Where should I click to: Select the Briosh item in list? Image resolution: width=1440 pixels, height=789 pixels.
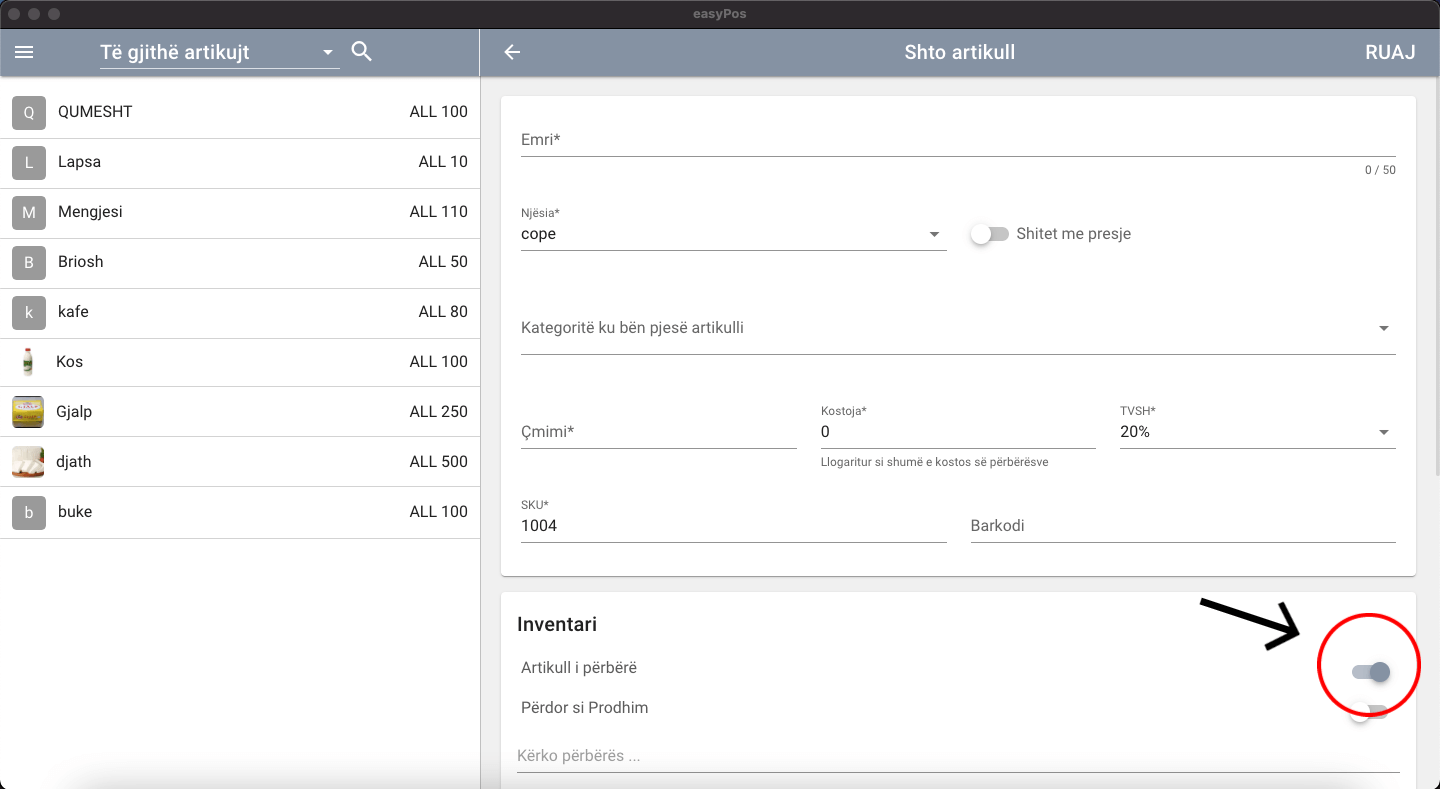tap(240, 262)
